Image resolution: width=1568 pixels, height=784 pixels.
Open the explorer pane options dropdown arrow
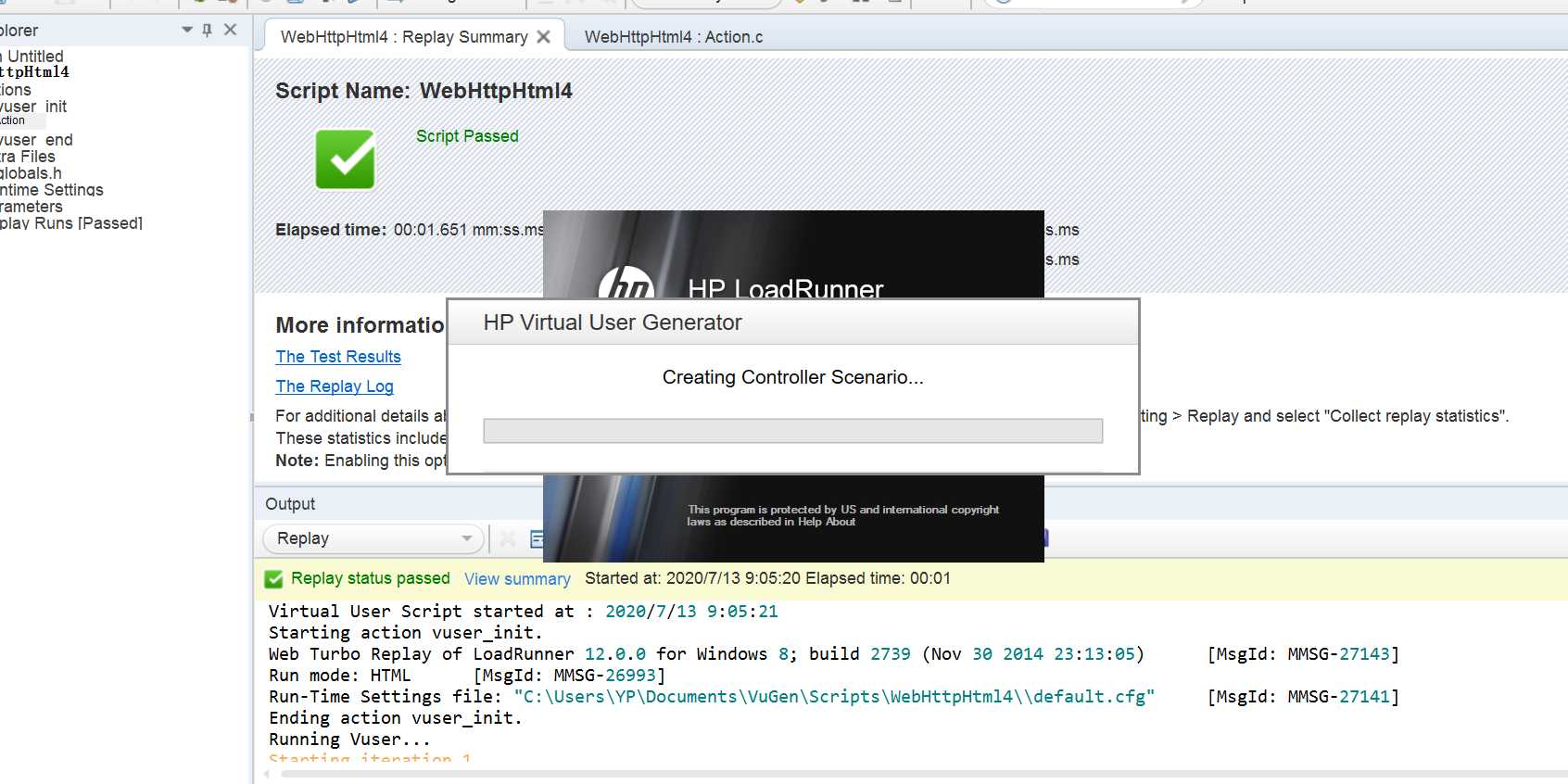pos(187,31)
